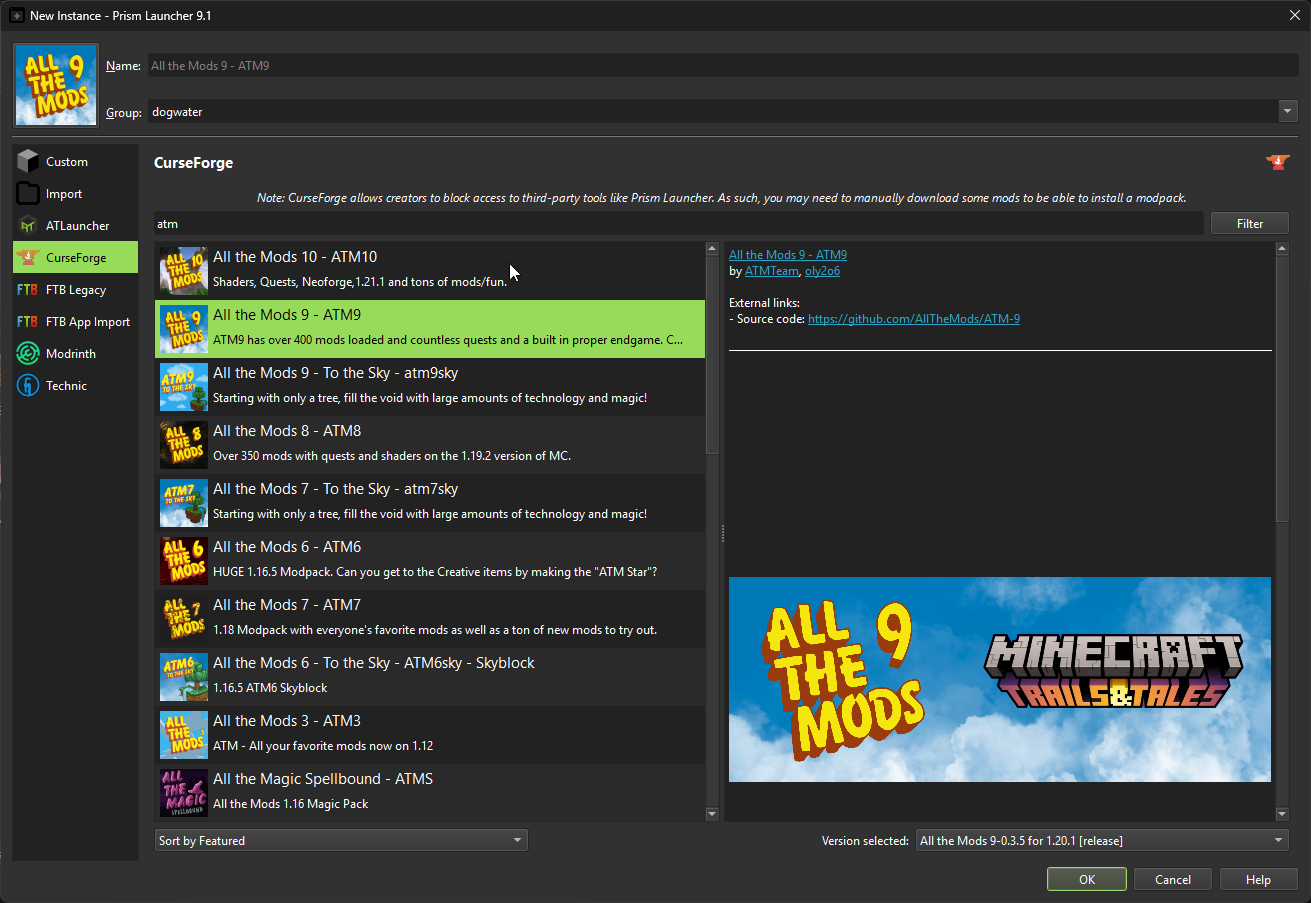Click the ATM6sky Skyblock pack thumbnail
The image size is (1311, 903).
pos(184,677)
